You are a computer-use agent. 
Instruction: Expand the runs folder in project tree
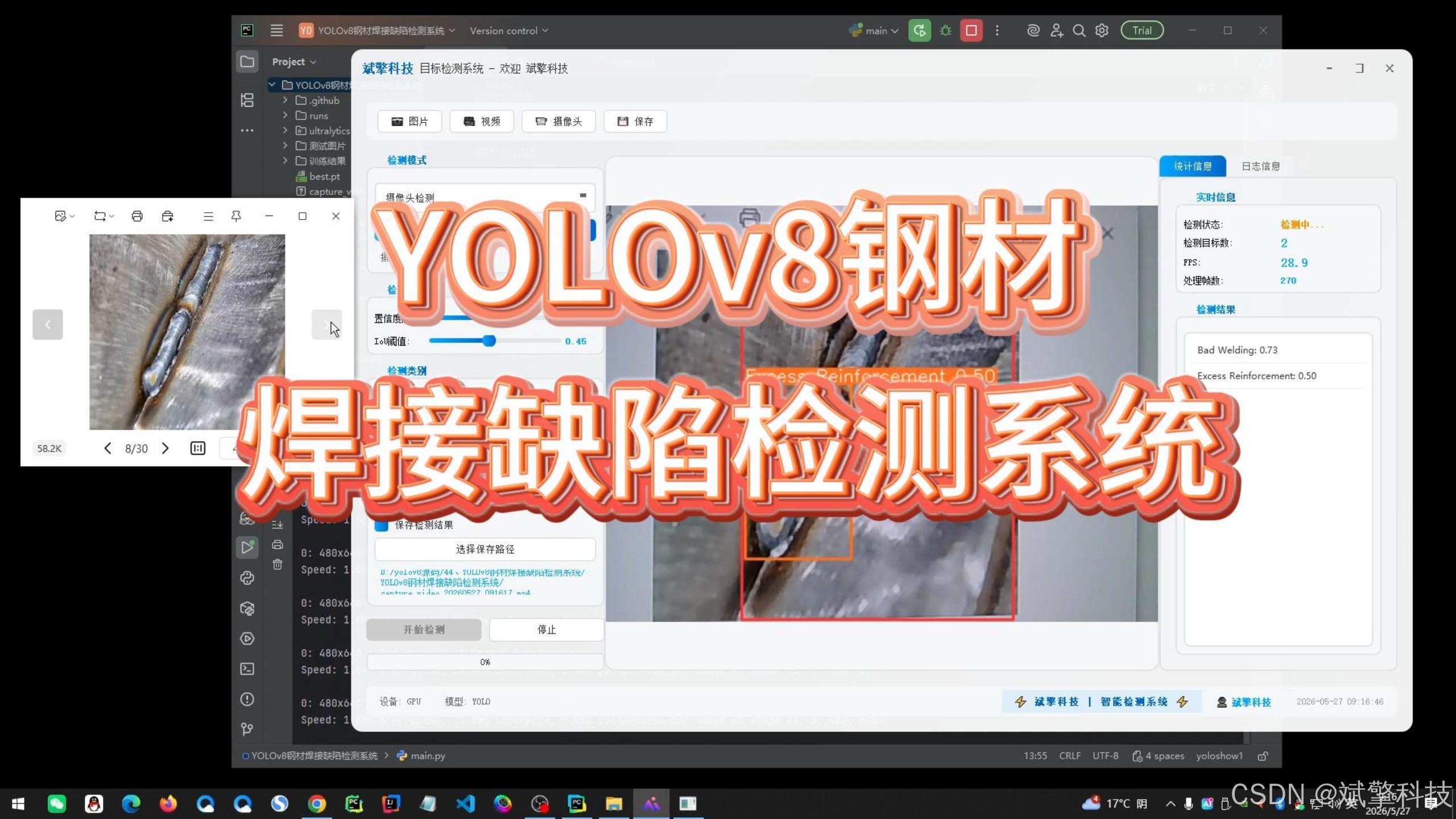(x=285, y=115)
